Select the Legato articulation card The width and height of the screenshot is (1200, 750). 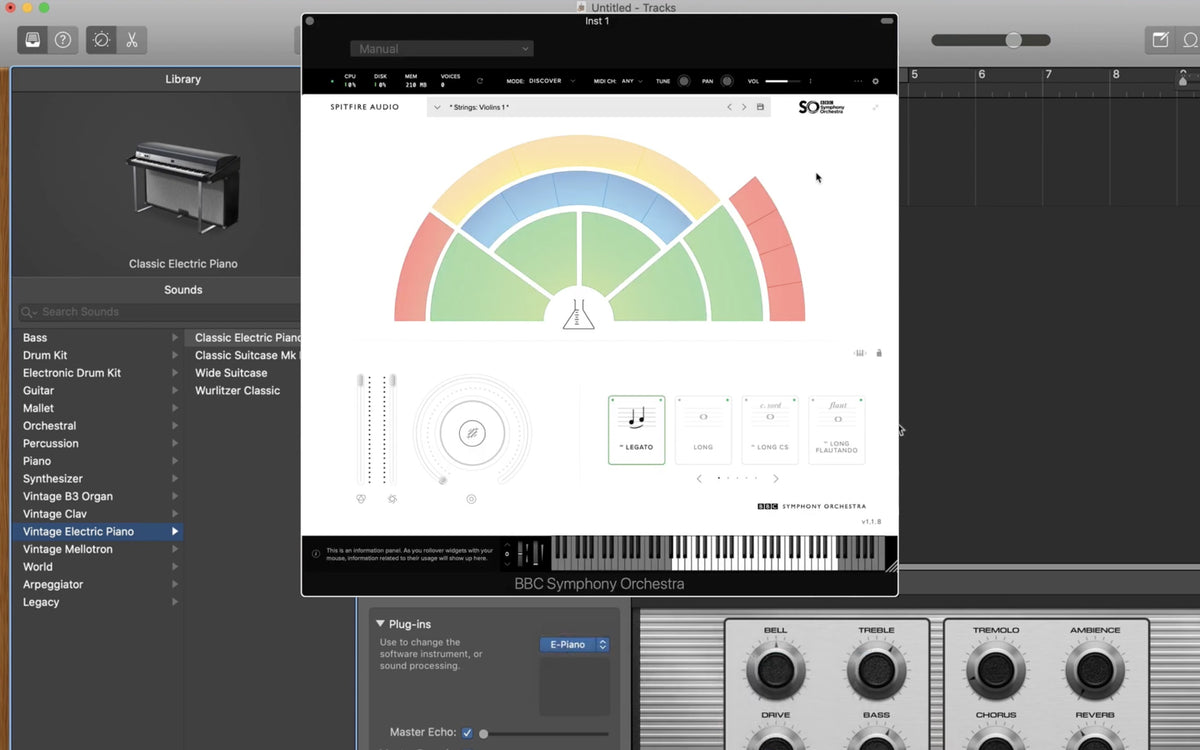click(636, 430)
